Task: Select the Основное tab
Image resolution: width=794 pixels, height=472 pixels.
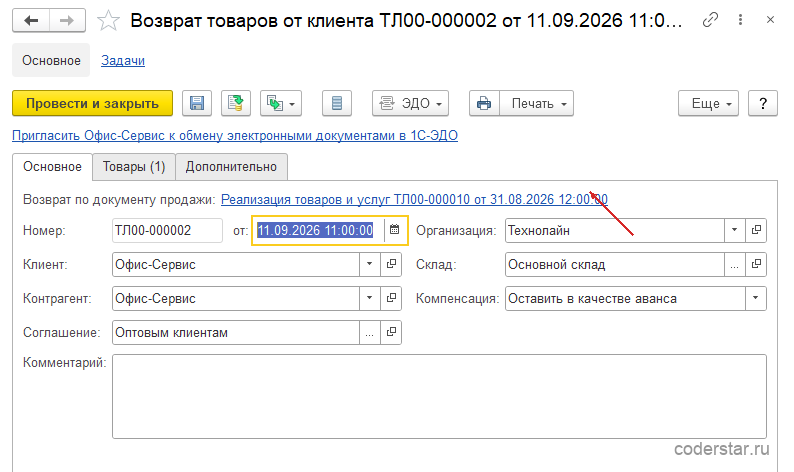Action: coord(52,167)
